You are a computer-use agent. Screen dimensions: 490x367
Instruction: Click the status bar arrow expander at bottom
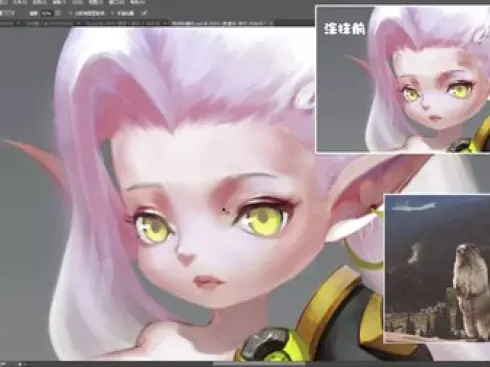[20, 364]
